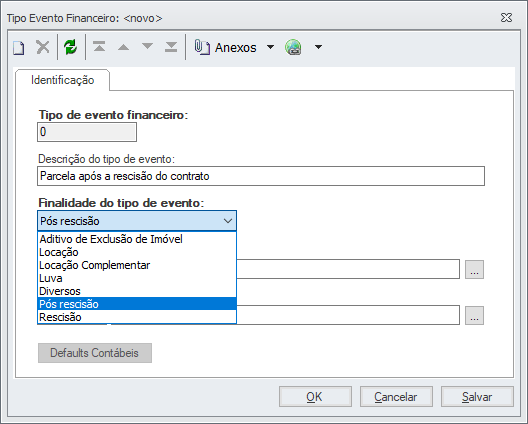
Task: Choose highlighted Pós rescisão list option
Action: 137,304
